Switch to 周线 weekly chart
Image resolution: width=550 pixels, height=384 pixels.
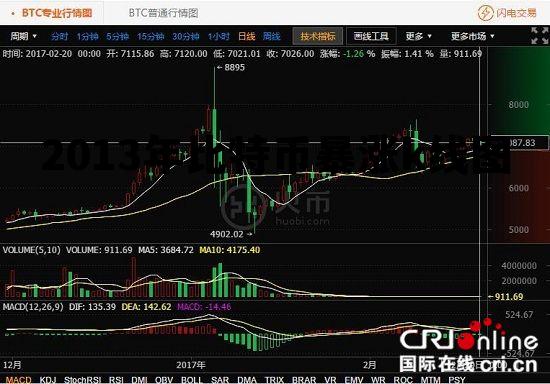271,36
